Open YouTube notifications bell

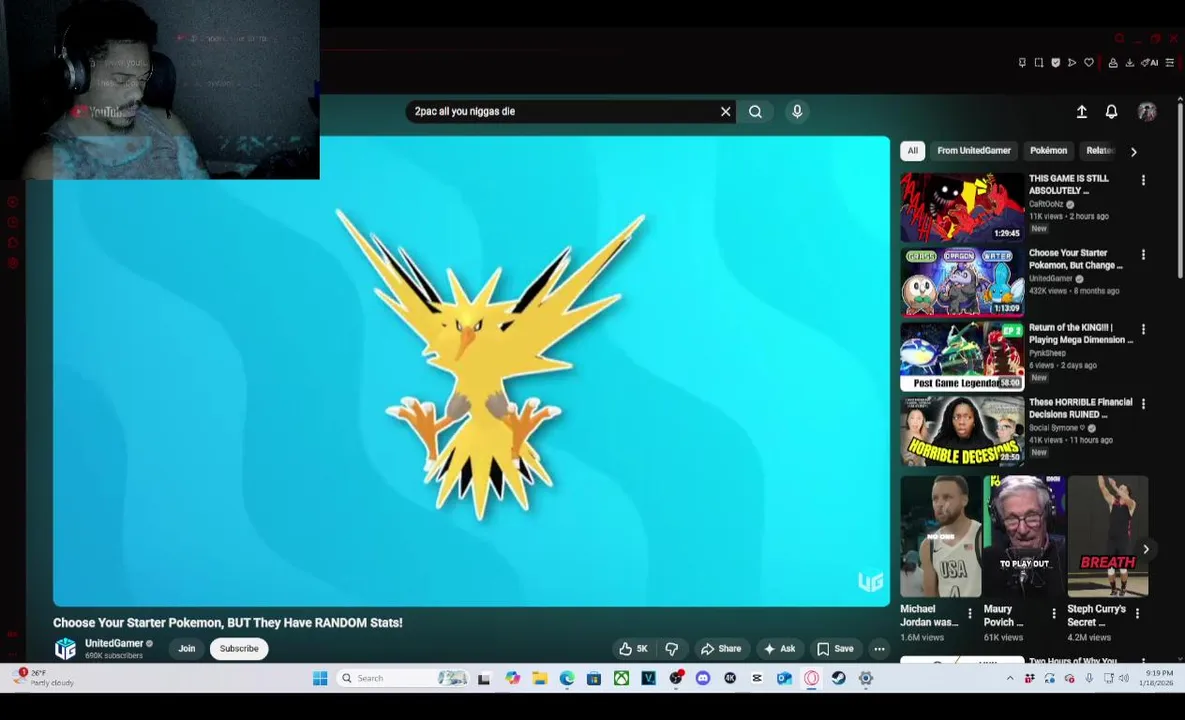pyautogui.click(x=1112, y=112)
